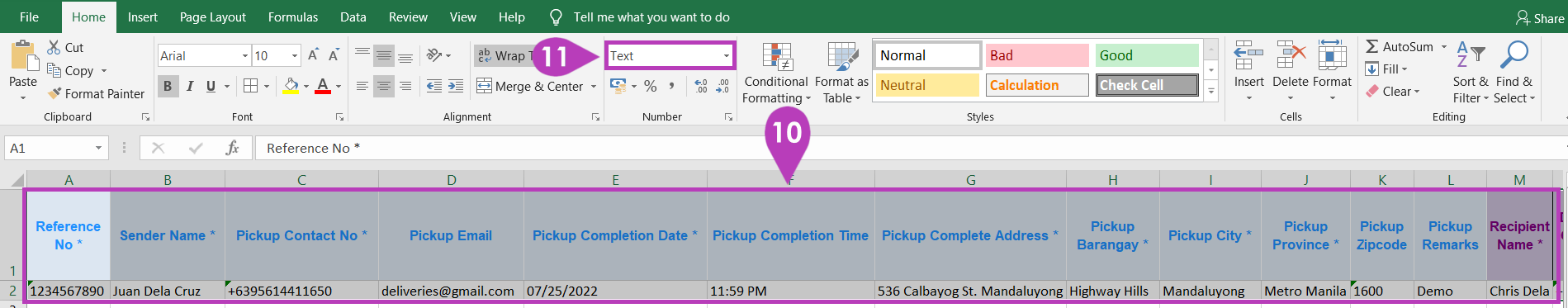Switch to the Page Layout tab
This screenshot has width=1568, height=308.
(213, 17)
